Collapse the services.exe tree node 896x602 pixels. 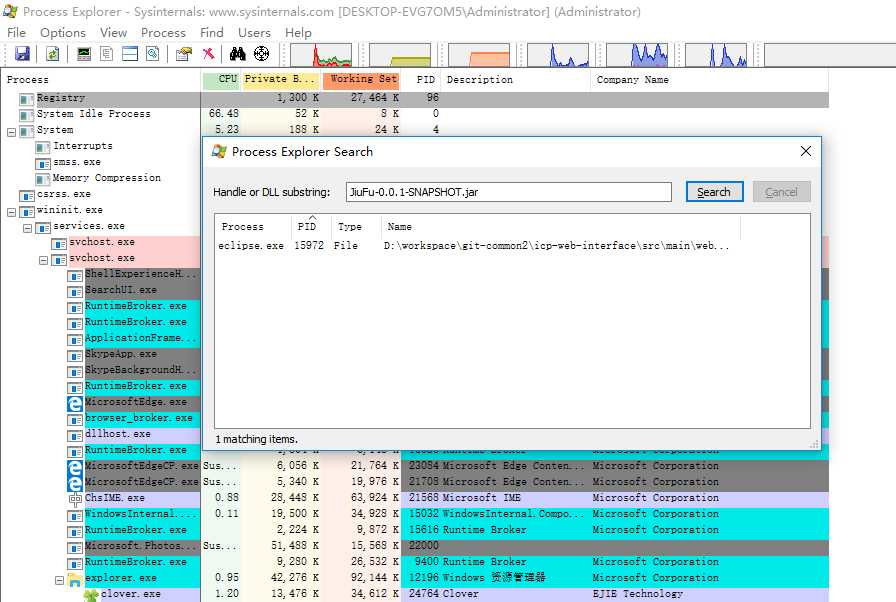pyautogui.click(x=27, y=228)
